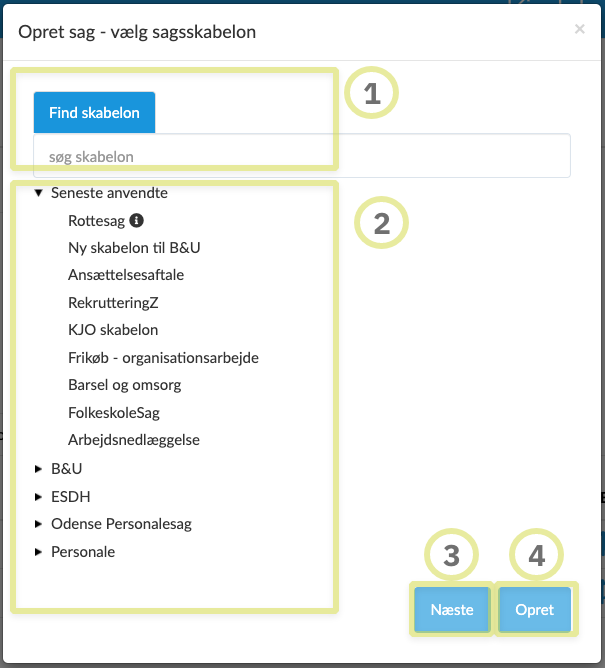Image resolution: width=605 pixels, height=668 pixels.
Task: Expand the B&U template group
Action: (38, 467)
